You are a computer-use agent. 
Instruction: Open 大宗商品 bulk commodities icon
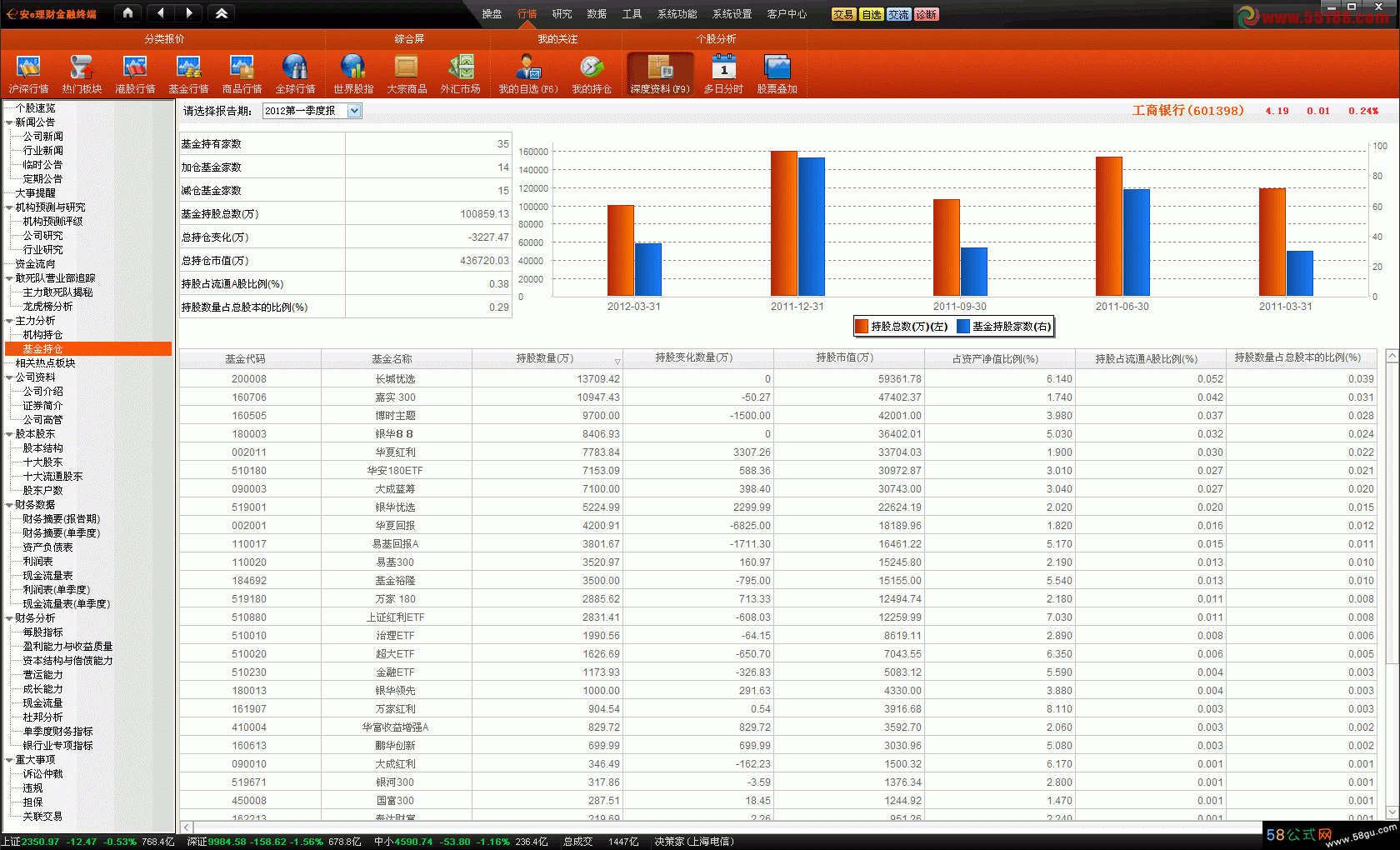(x=407, y=73)
